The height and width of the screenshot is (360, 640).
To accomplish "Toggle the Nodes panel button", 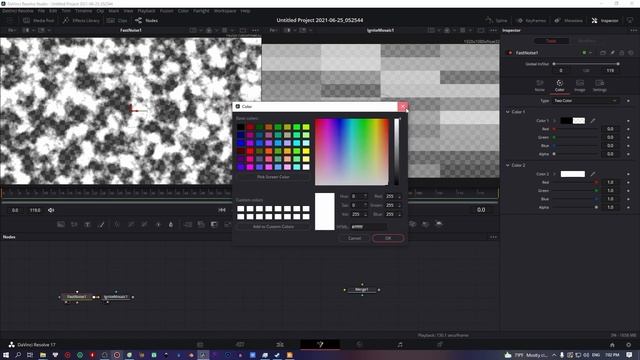I will (x=146, y=20).
